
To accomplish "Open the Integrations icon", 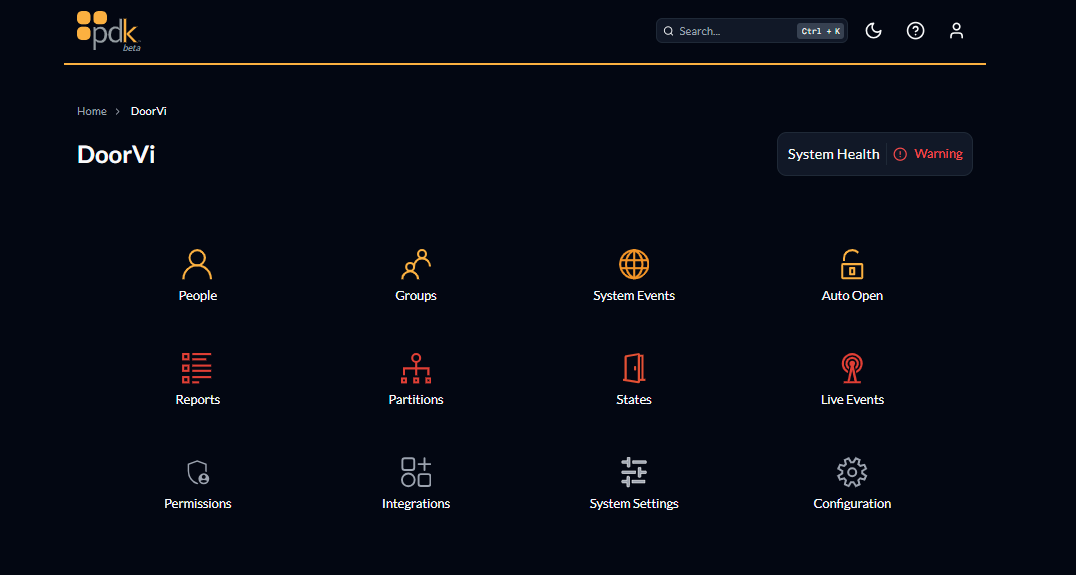I will pyautogui.click(x=416, y=472).
